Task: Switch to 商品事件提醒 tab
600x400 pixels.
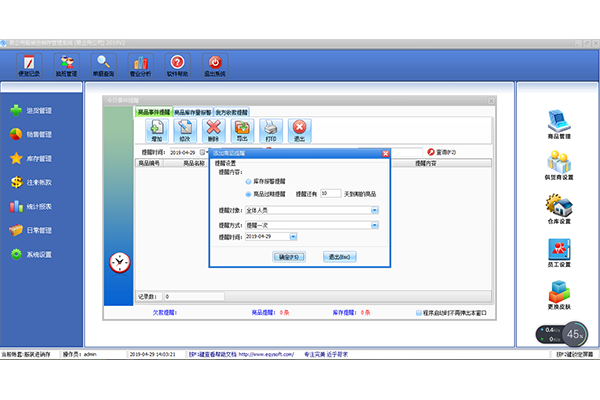Action: pos(154,112)
